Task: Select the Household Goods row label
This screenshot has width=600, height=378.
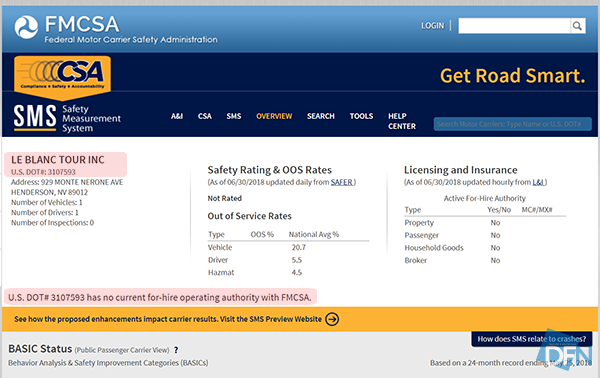Action: (x=434, y=248)
